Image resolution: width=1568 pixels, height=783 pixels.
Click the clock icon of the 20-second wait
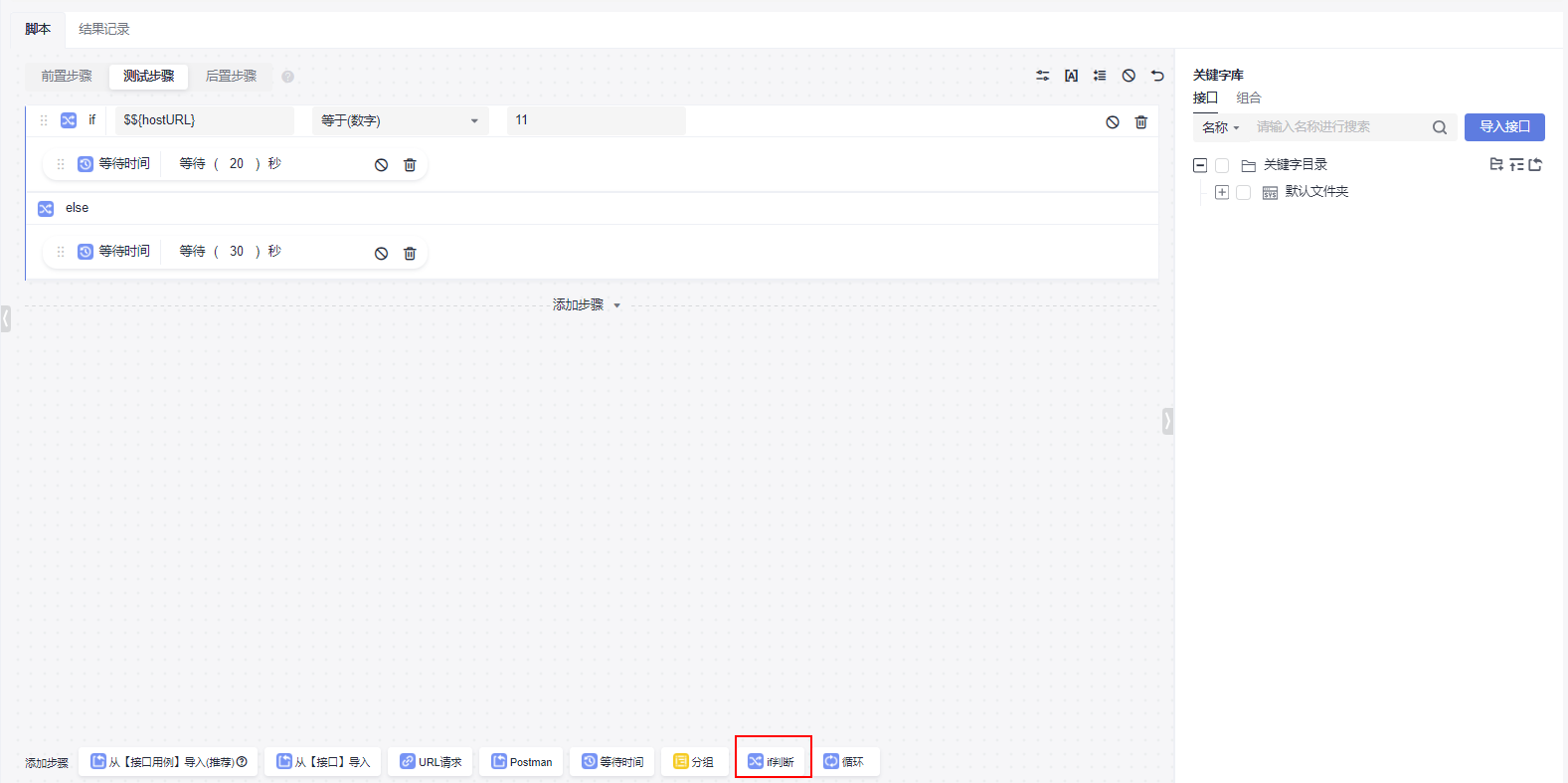pos(86,164)
